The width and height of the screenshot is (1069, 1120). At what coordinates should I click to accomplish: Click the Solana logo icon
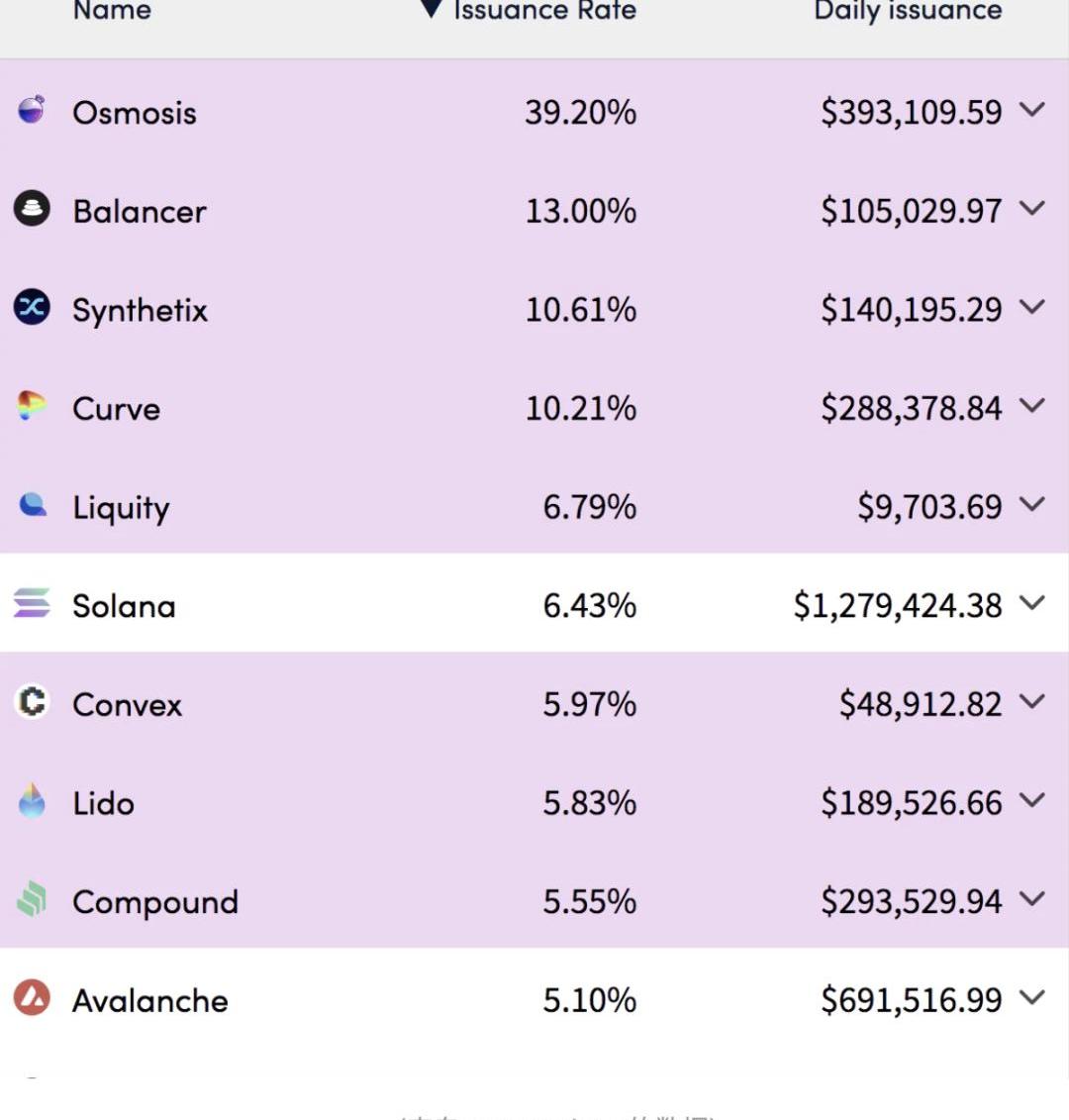click(32, 603)
